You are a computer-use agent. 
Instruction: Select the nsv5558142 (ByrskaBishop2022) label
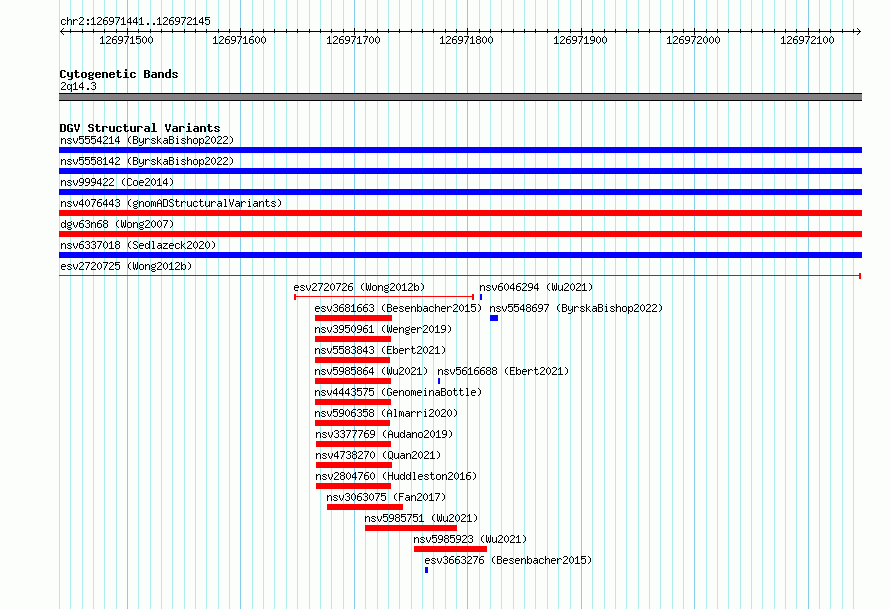(x=147, y=161)
